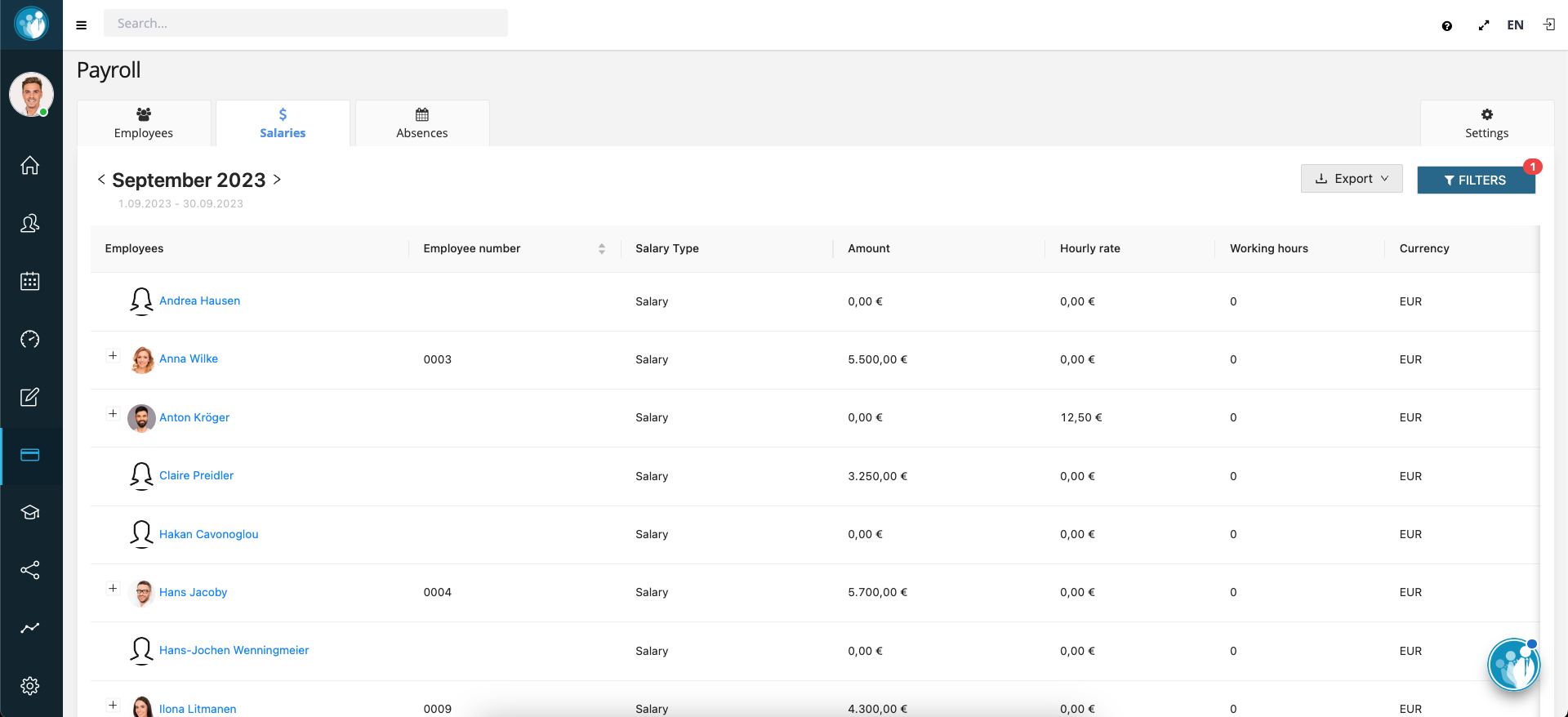1568x717 pixels.
Task: Expand Hans Jacoby's salary row
Action: [113, 588]
